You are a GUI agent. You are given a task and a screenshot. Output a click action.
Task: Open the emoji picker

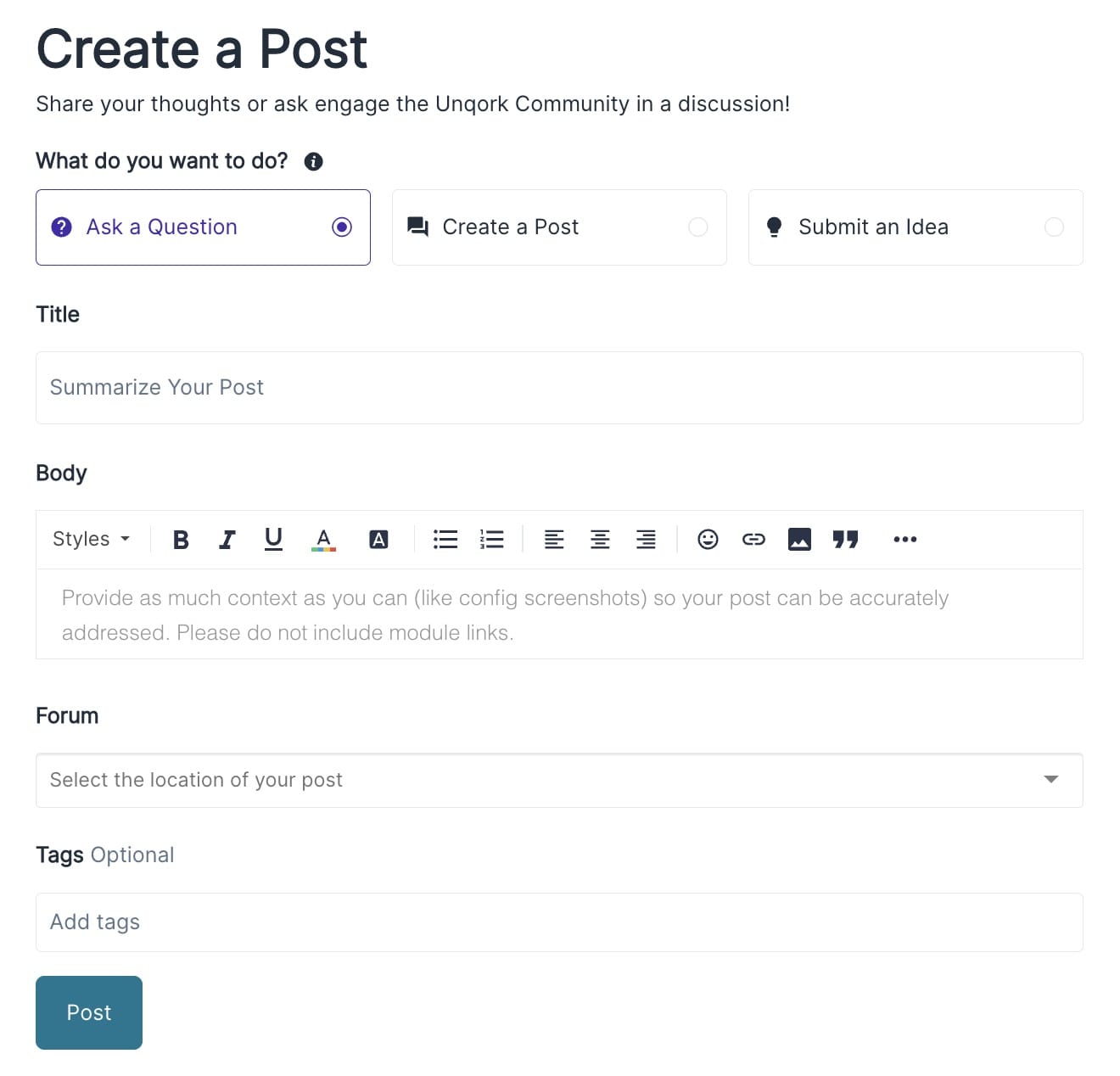click(x=708, y=540)
